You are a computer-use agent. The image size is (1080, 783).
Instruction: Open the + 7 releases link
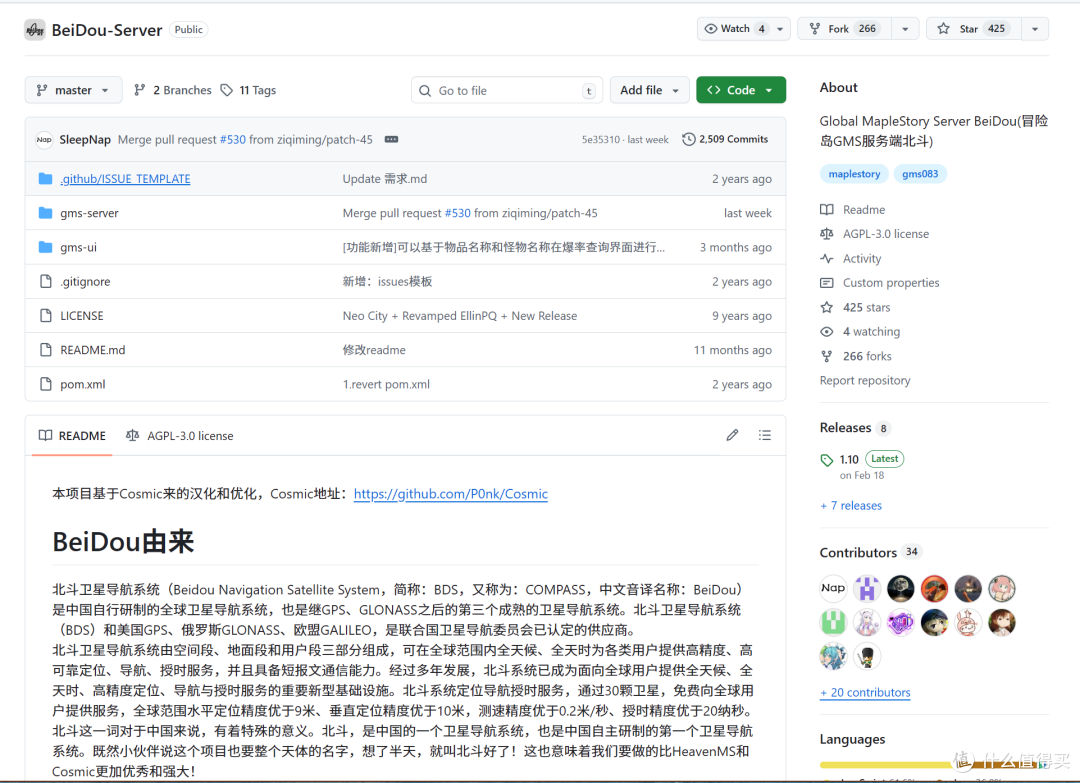(x=851, y=505)
